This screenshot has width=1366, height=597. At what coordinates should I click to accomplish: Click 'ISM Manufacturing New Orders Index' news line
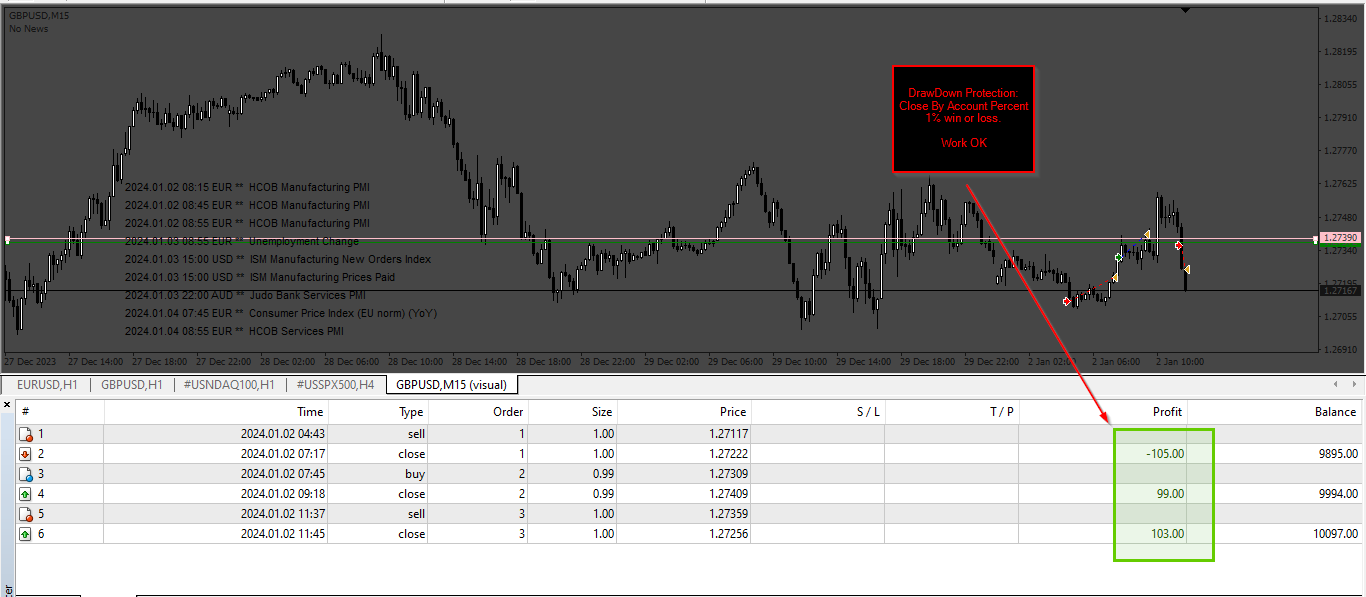[x=278, y=259]
